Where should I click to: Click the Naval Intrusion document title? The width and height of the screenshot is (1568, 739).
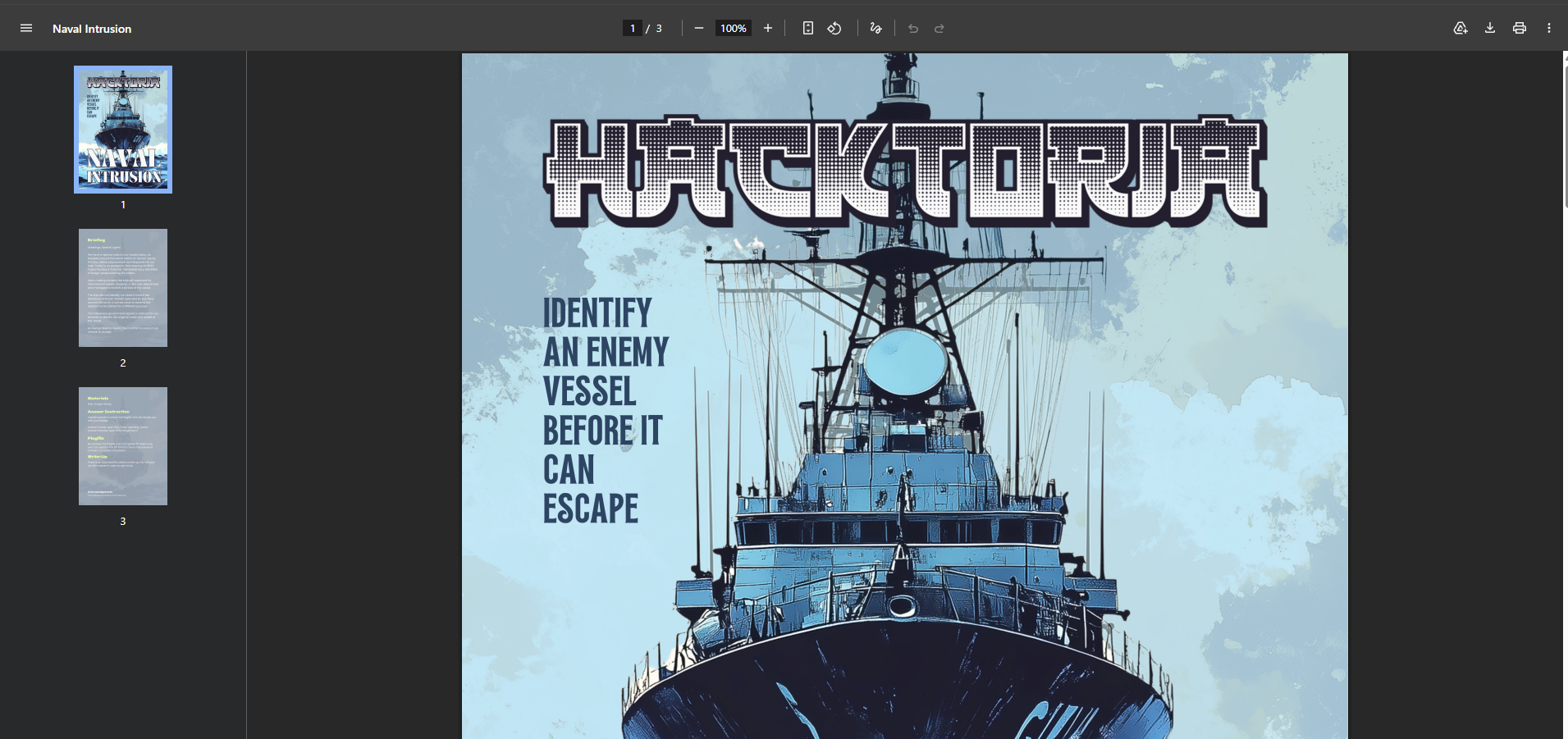[x=92, y=29]
